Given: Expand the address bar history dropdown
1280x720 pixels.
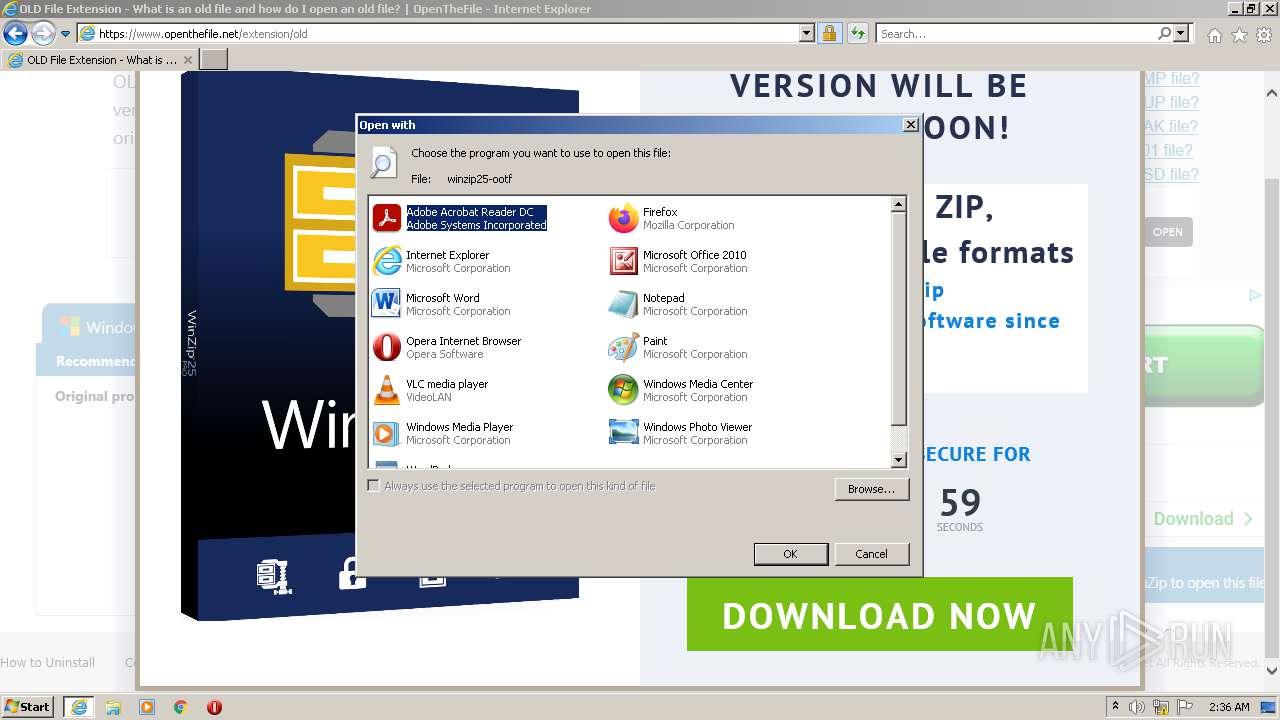Looking at the screenshot, I should [x=807, y=33].
